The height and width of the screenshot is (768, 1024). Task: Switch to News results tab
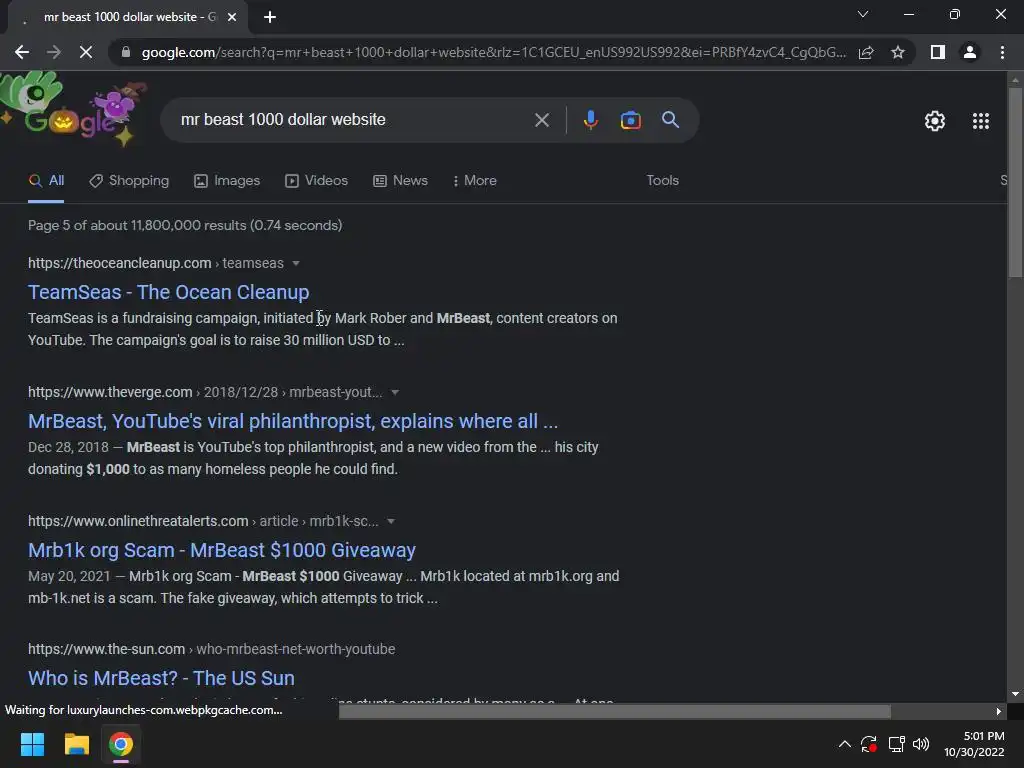pos(400,181)
